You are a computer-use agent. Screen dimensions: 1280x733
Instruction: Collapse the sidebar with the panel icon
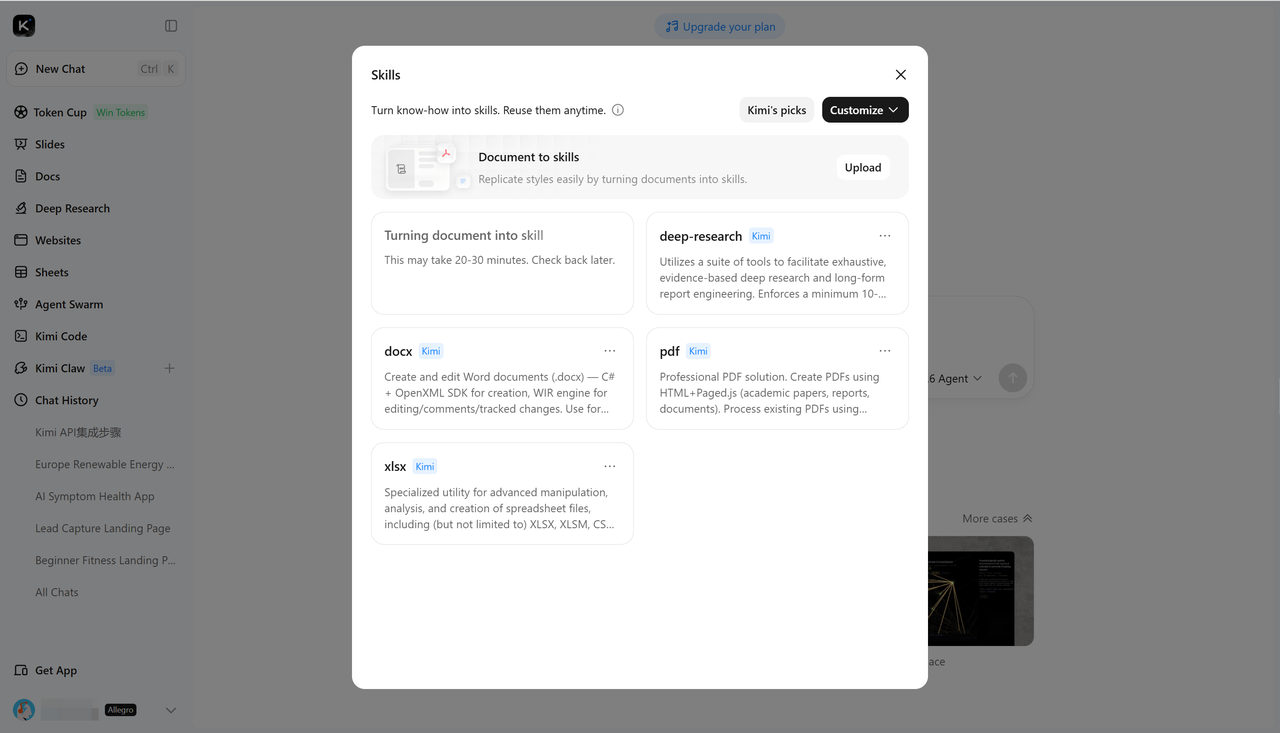tap(171, 26)
